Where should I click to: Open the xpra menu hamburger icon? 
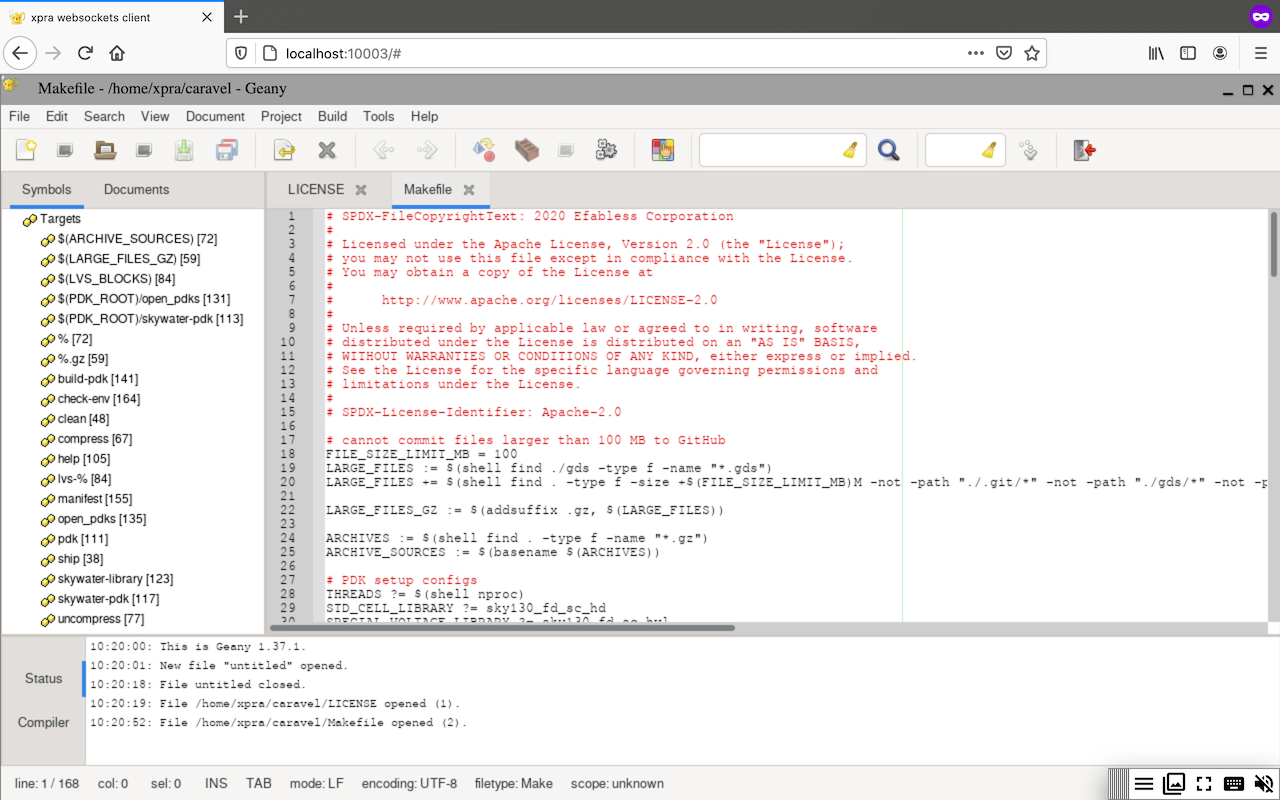tap(1144, 784)
